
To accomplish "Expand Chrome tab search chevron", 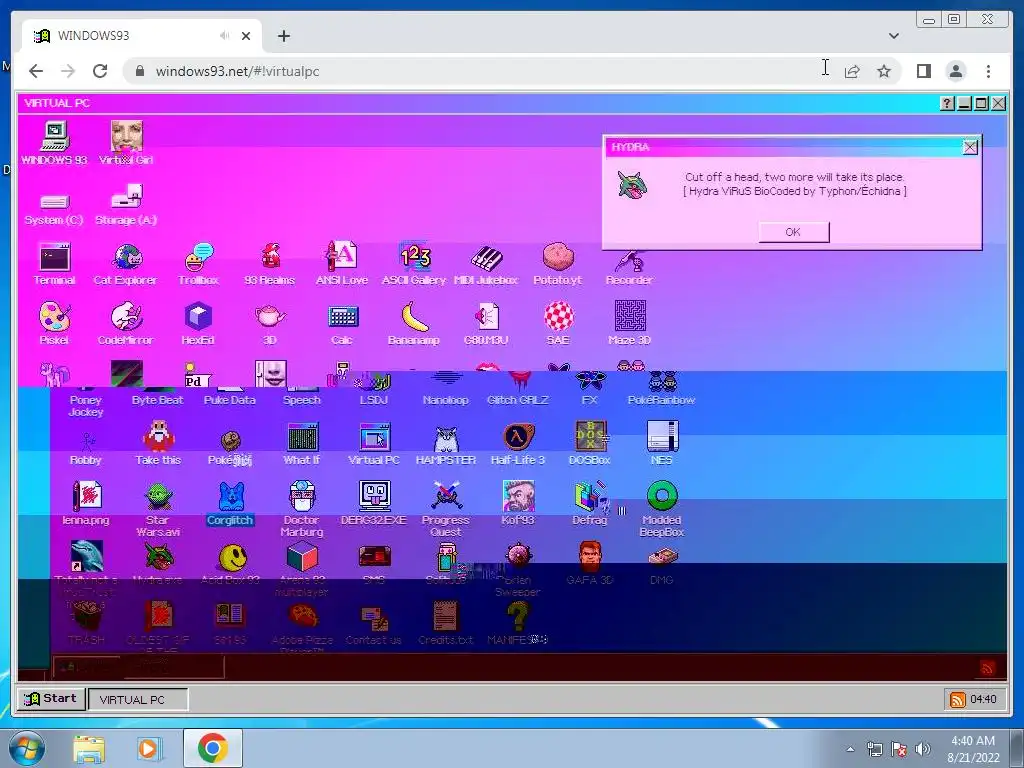I will [893, 36].
